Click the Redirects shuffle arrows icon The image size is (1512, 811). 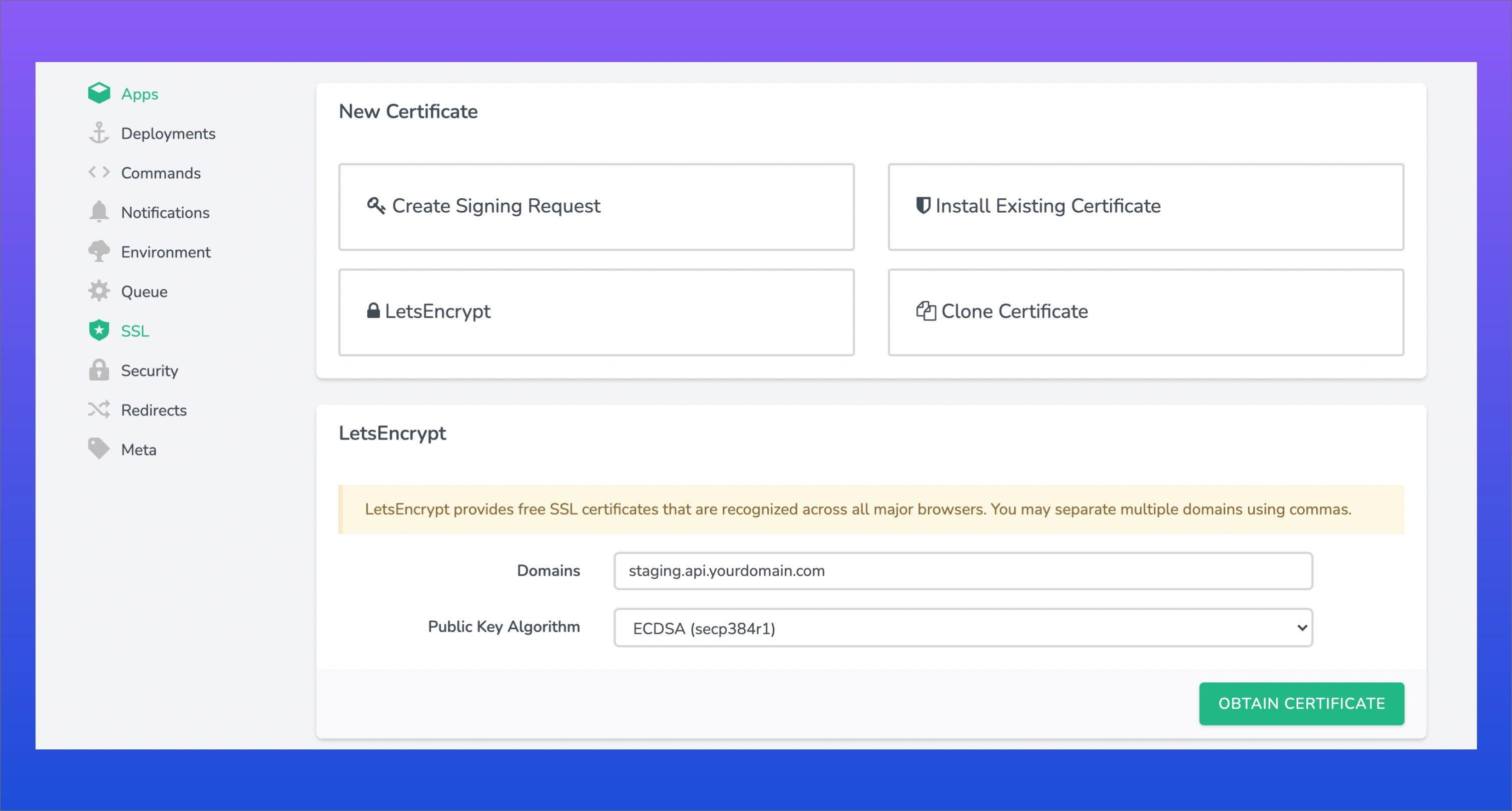coord(99,410)
